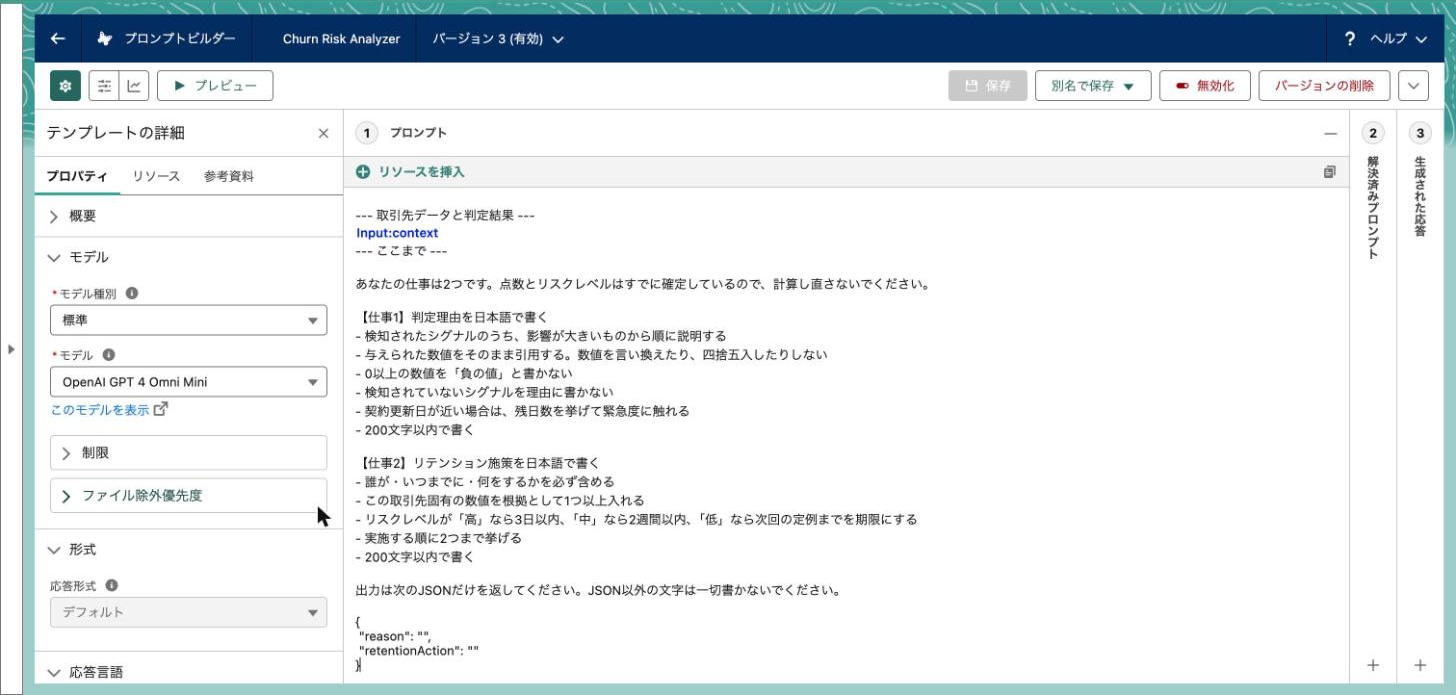Open the more actions chevron button
Image resolution: width=1456 pixels, height=695 pixels.
point(1413,86)
